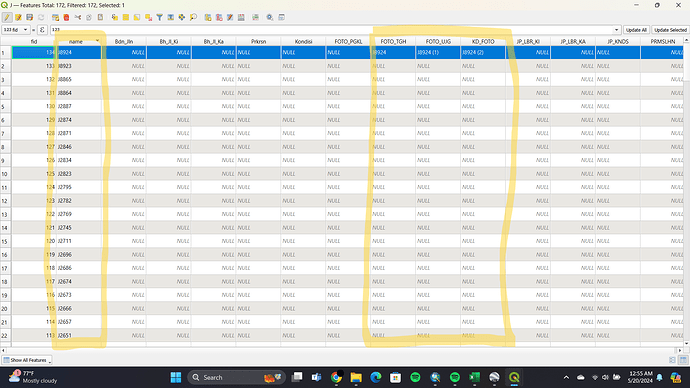Click the KD_FOTO column header
690x388 pixels.
483,41
